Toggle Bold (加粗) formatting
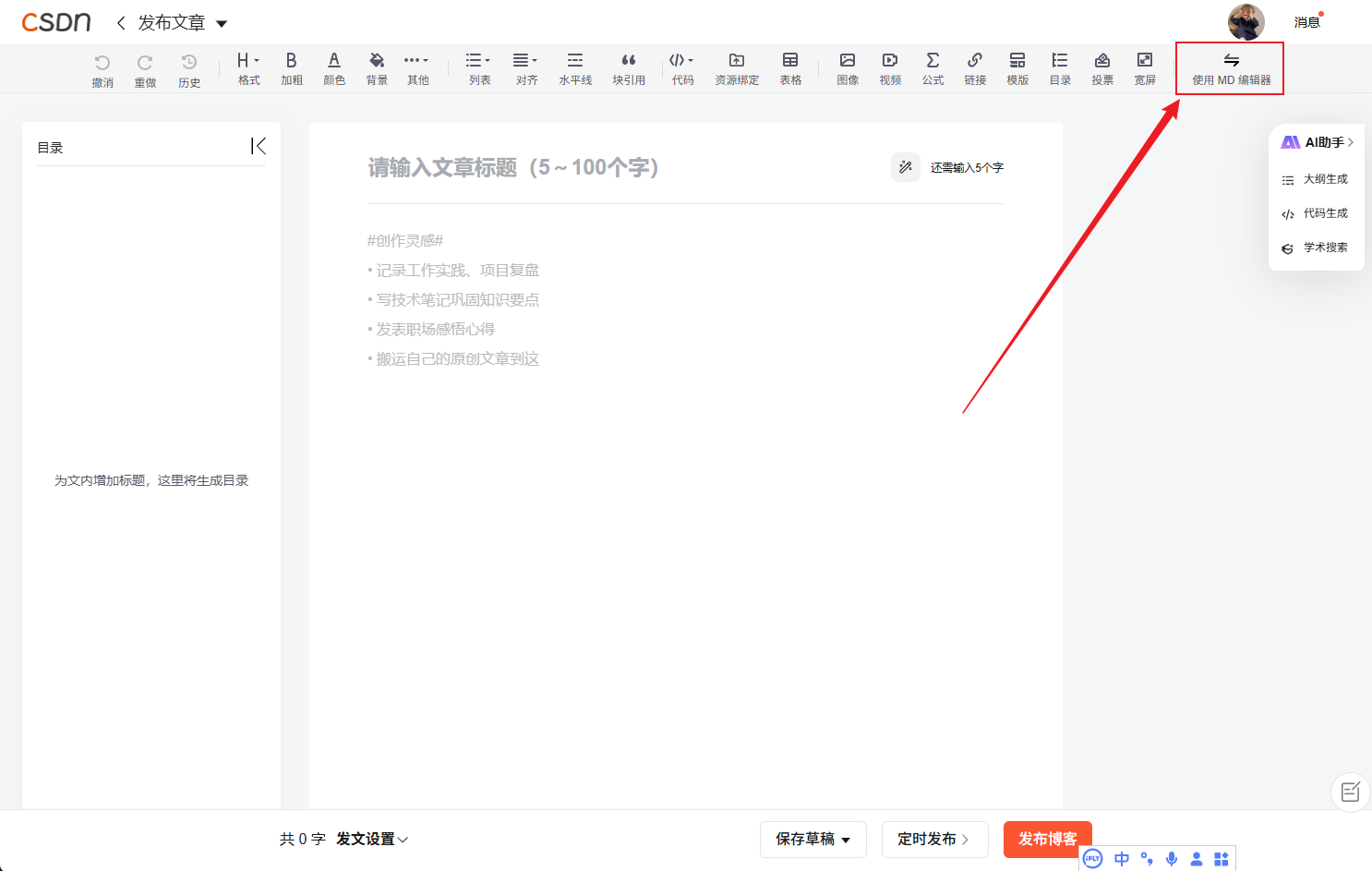The height and width of the screenshot is (871, 1372). pos(292,68)
